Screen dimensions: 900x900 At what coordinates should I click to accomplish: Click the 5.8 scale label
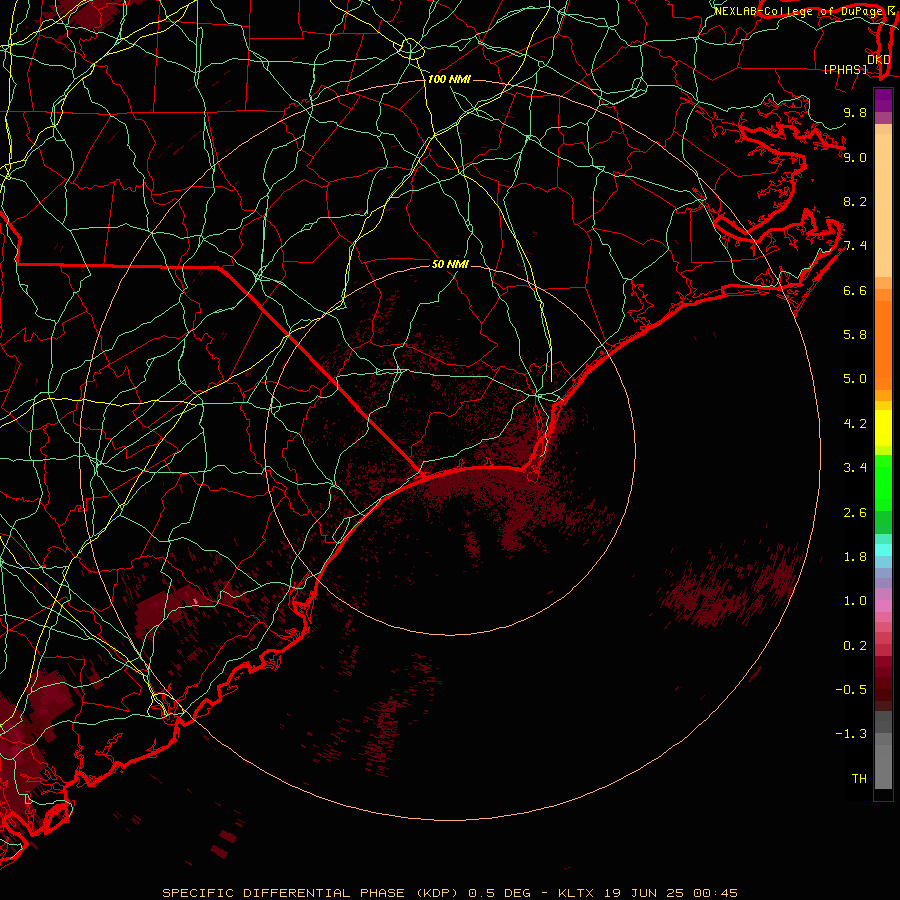point(855,335)
